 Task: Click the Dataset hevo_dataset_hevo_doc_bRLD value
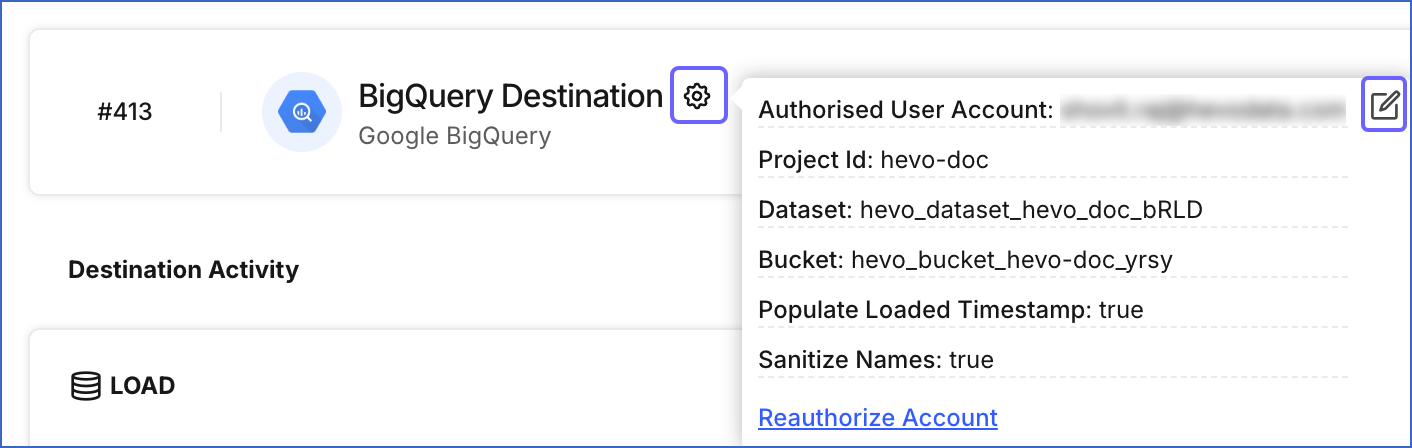pos(1031,210)
